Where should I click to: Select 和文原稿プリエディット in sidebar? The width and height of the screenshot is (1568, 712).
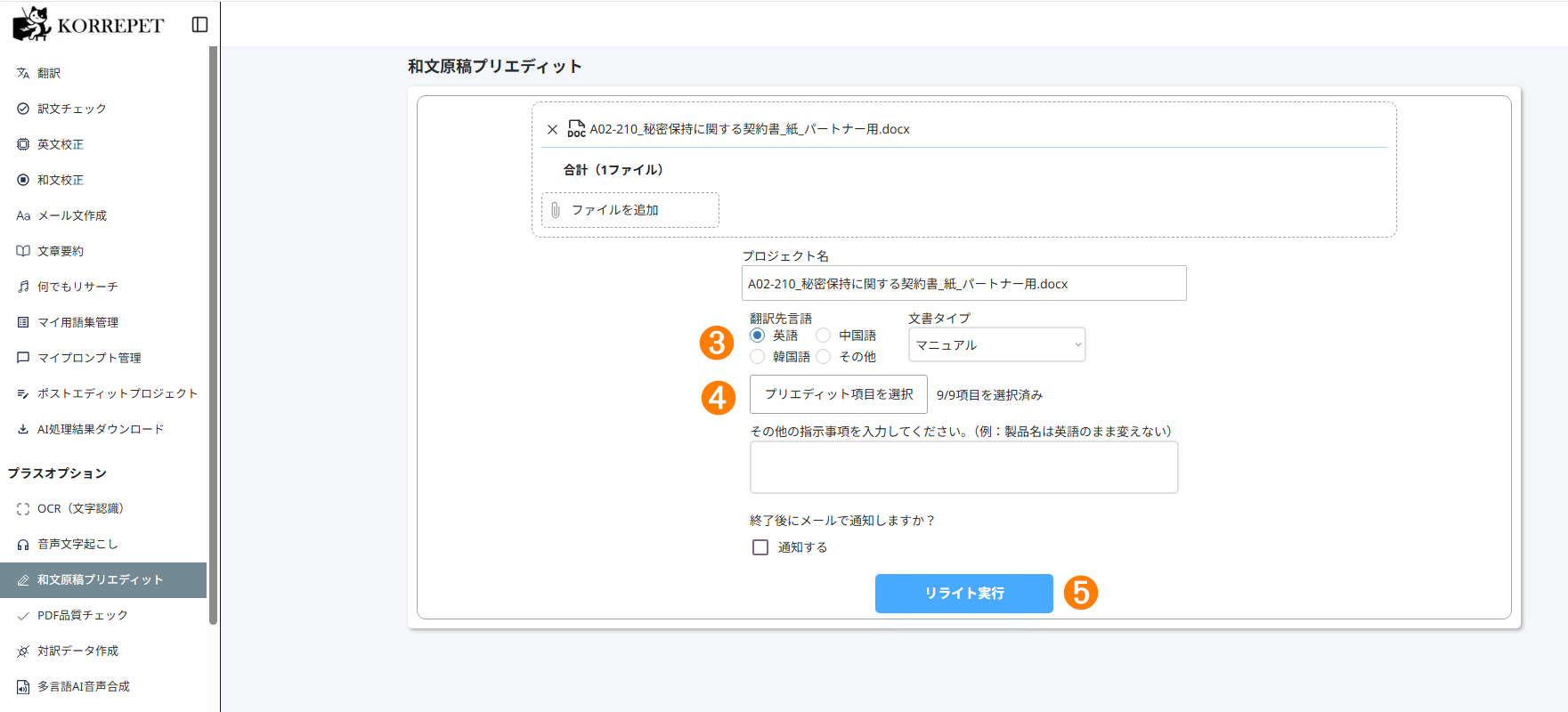click(103, 580)
